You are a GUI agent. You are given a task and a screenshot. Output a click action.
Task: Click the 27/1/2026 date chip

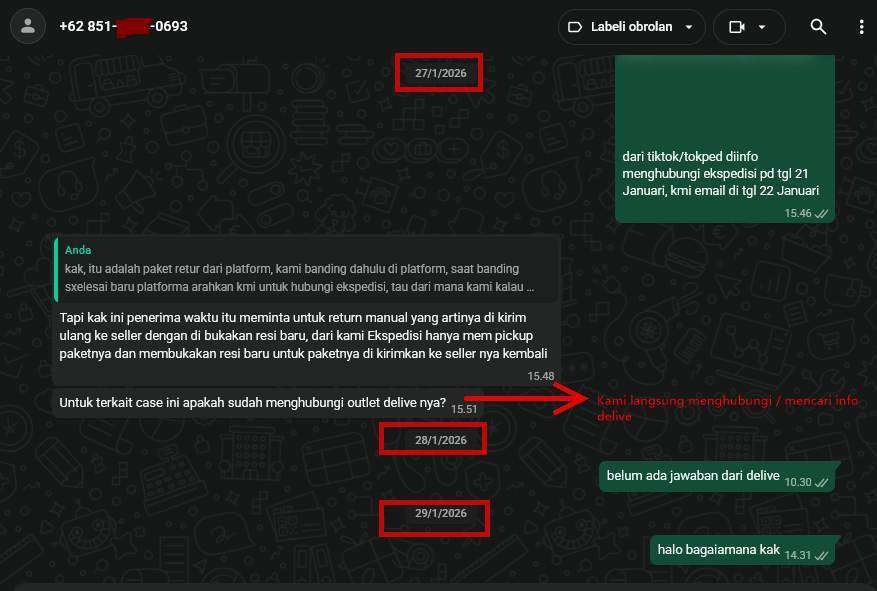pyautogui.click(x=440, y=73)
